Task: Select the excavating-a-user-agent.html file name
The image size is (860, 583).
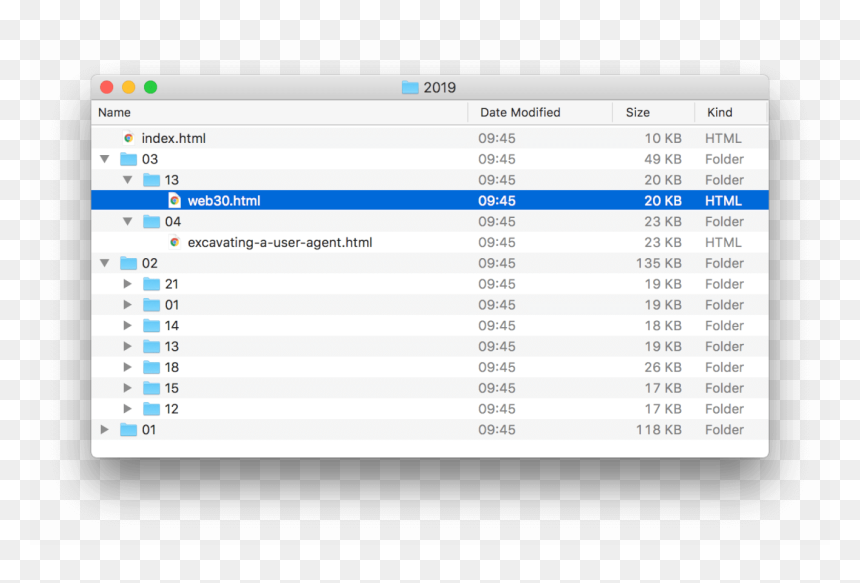Action: [x=280, y=242]
